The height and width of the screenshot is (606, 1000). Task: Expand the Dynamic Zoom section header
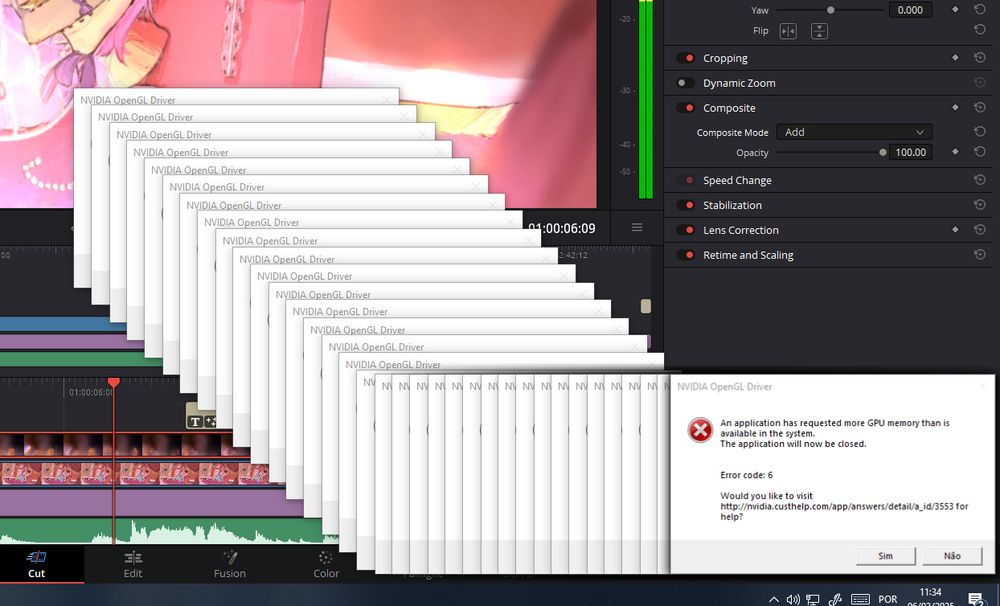coord(739,83)
